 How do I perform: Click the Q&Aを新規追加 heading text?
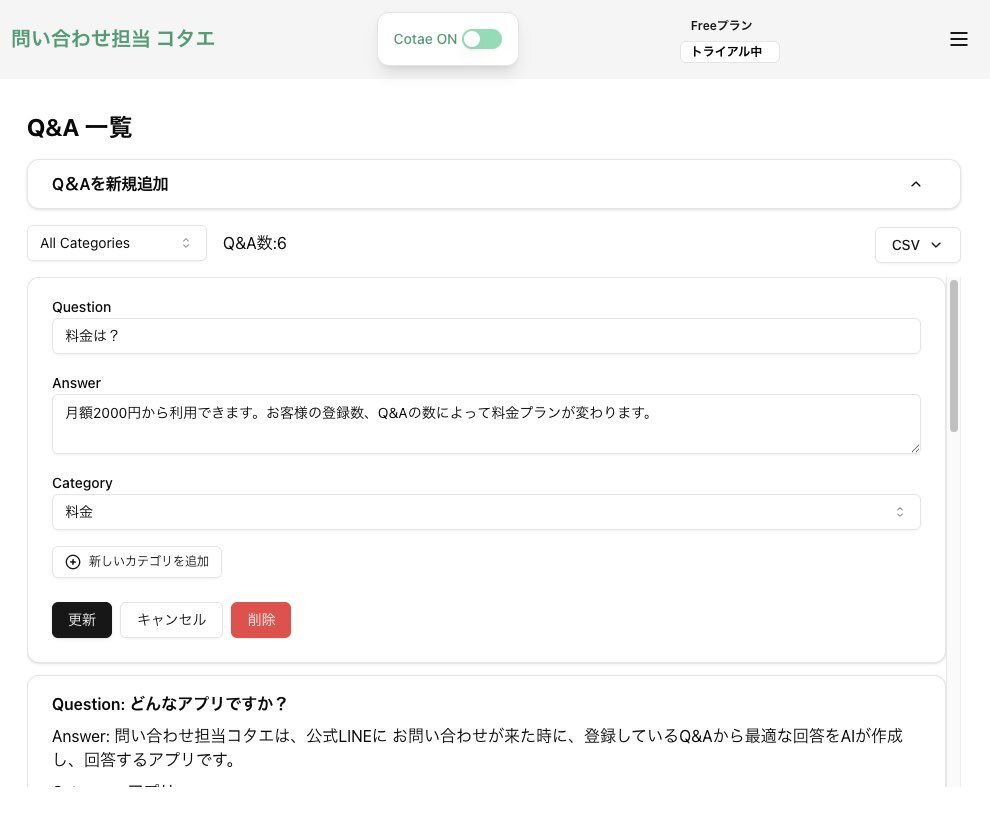[x=110, y=184]
